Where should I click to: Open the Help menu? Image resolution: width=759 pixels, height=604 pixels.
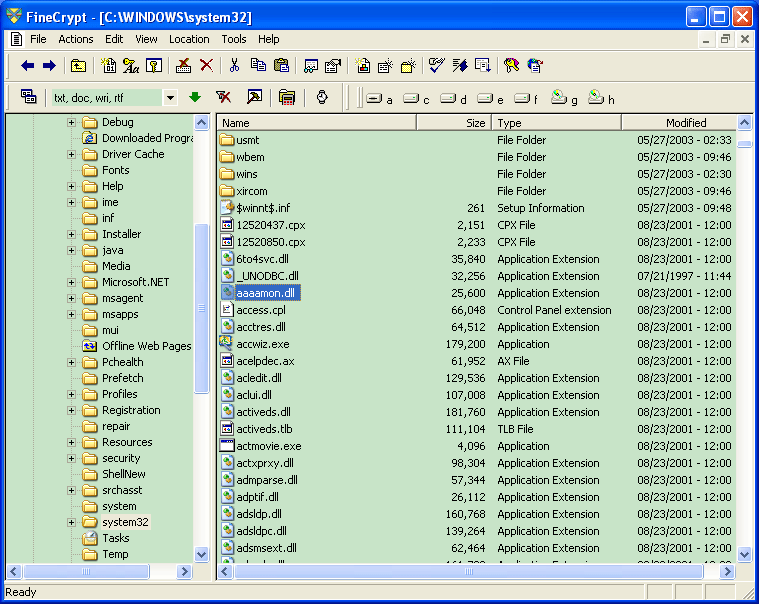point(269,39)
